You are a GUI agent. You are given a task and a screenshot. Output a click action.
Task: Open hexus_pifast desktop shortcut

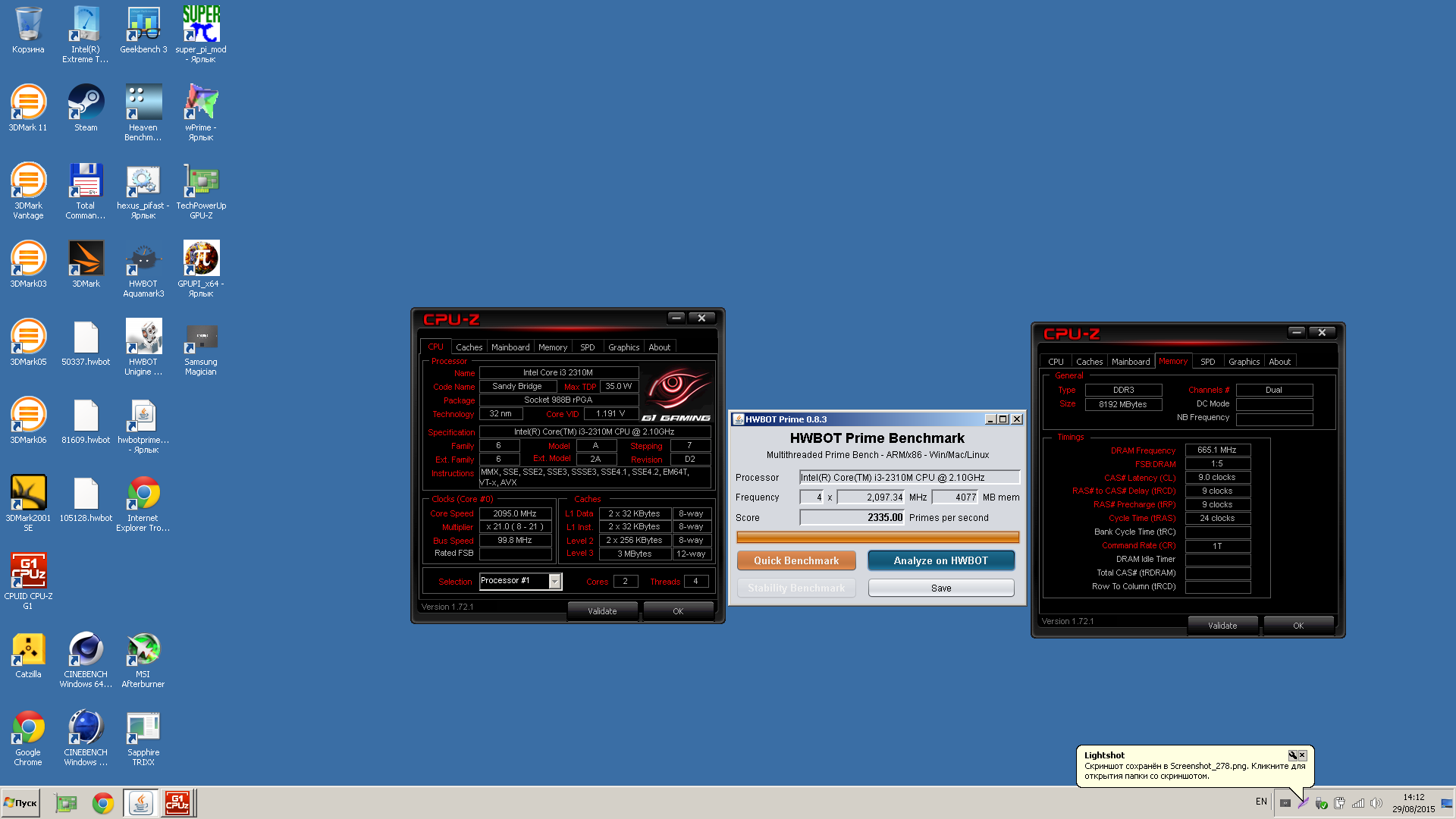[x=143, y=190]
